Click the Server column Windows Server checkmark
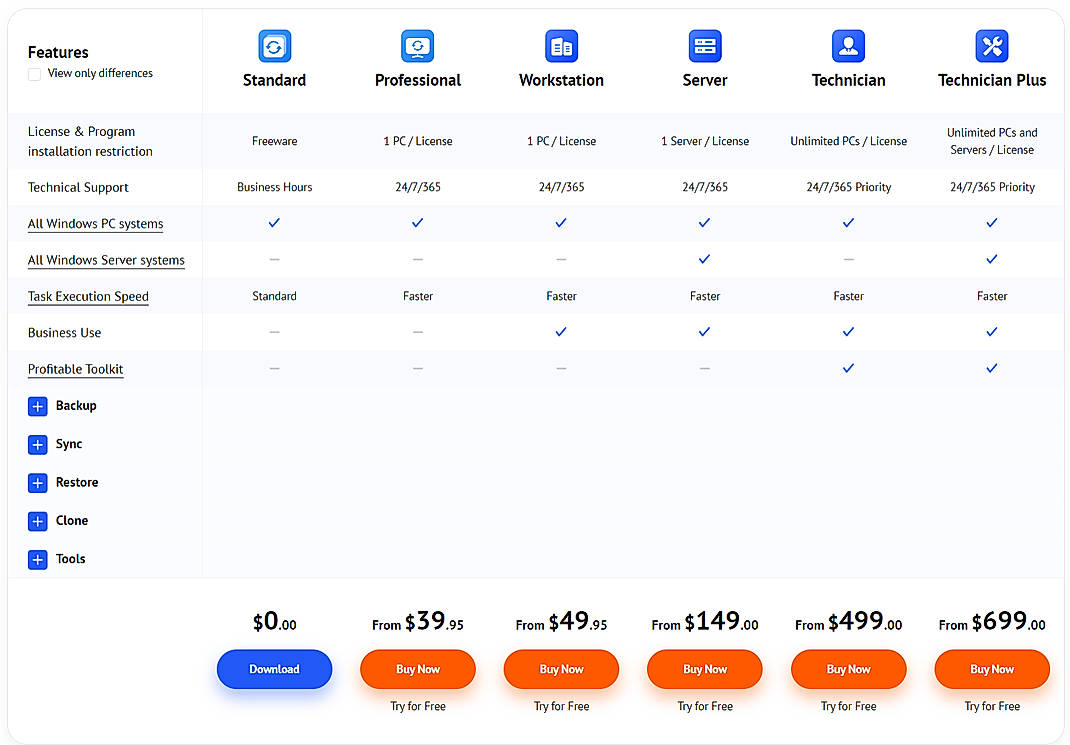 (x=705, y=259)
